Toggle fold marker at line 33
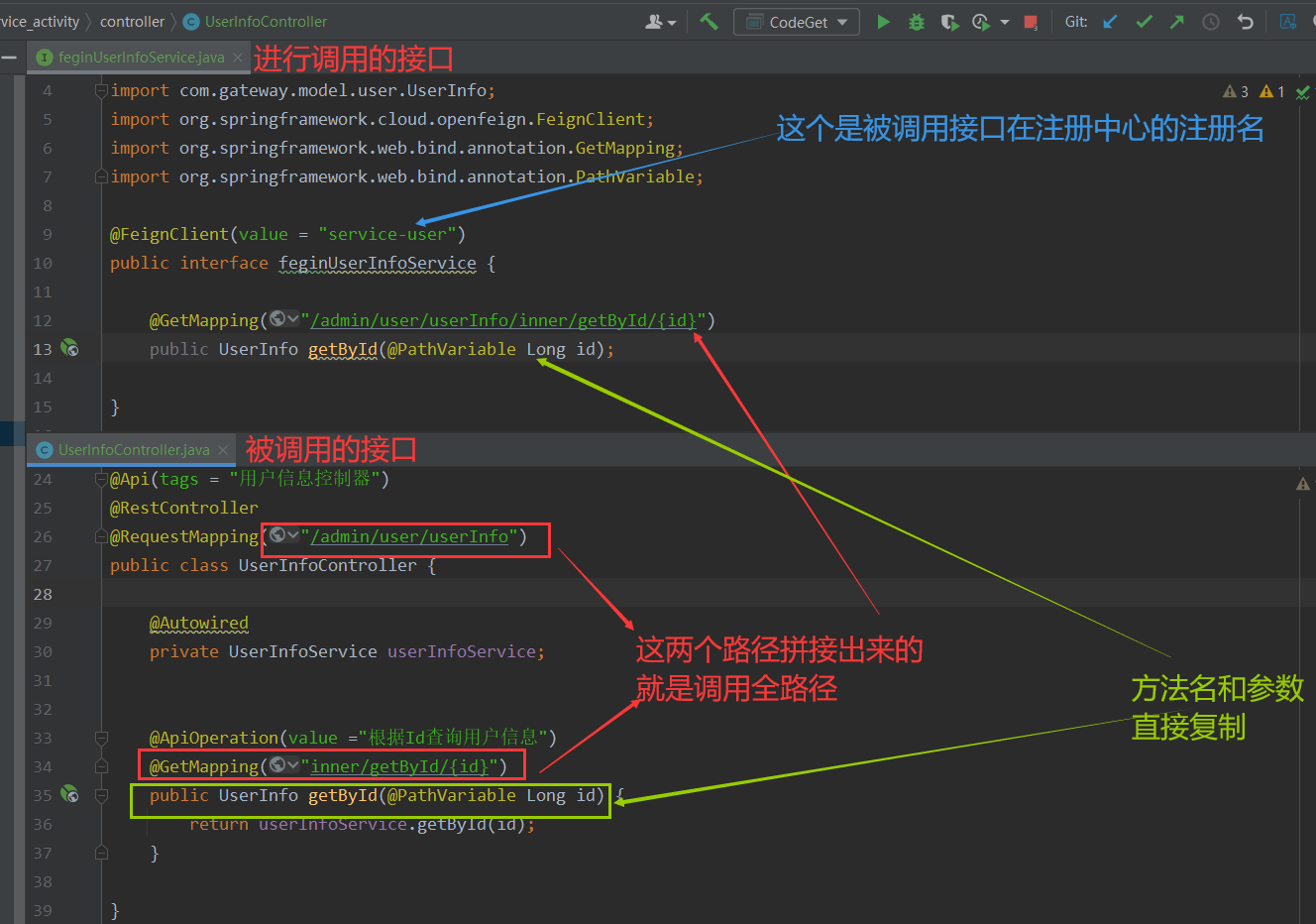 [x=101, y=738]
